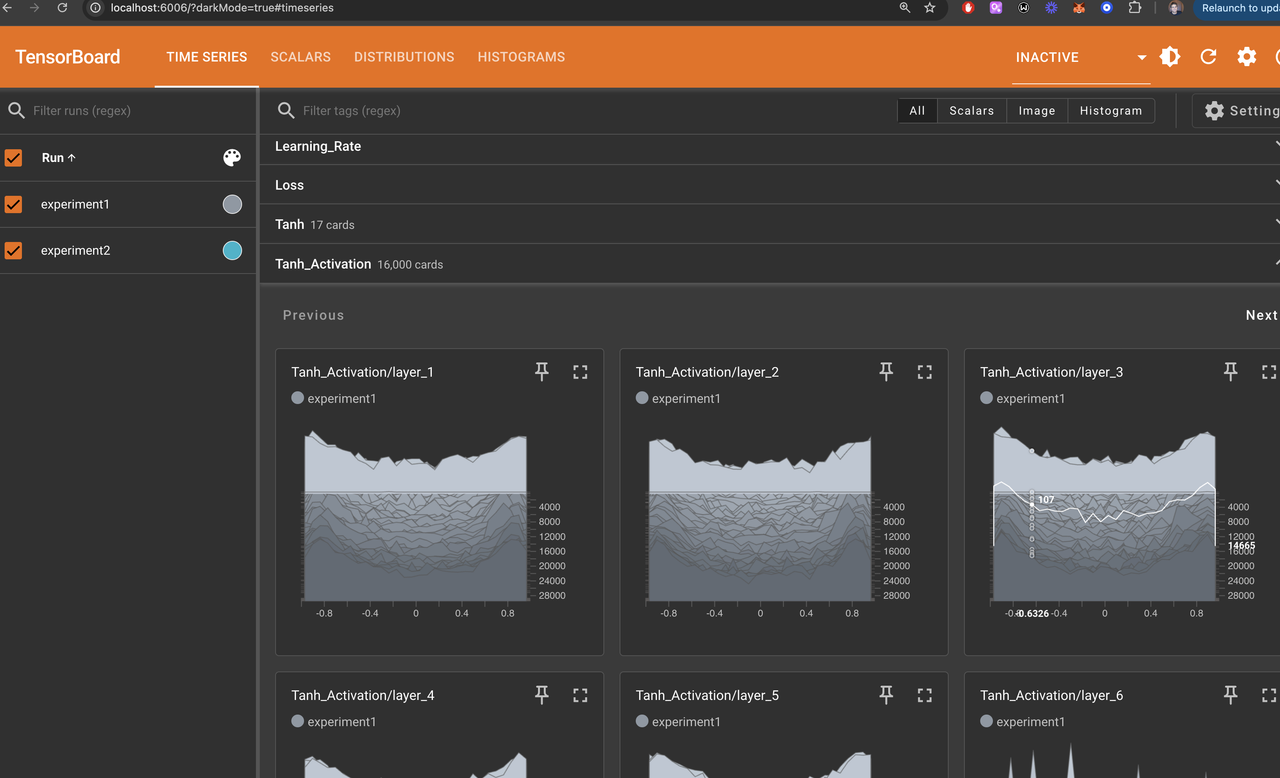Viewport: 1280px width, 778px height.
Task: Expand the Loss group
Action: tap(770, 185)
